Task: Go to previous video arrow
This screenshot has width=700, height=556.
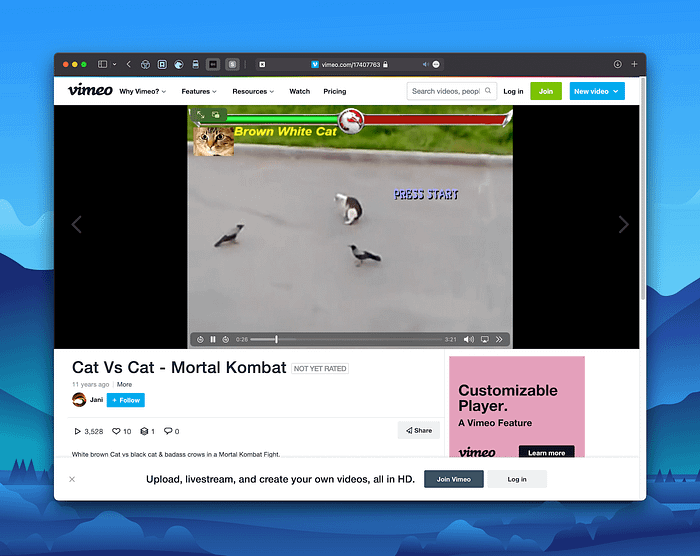Action: pos(77,224)
